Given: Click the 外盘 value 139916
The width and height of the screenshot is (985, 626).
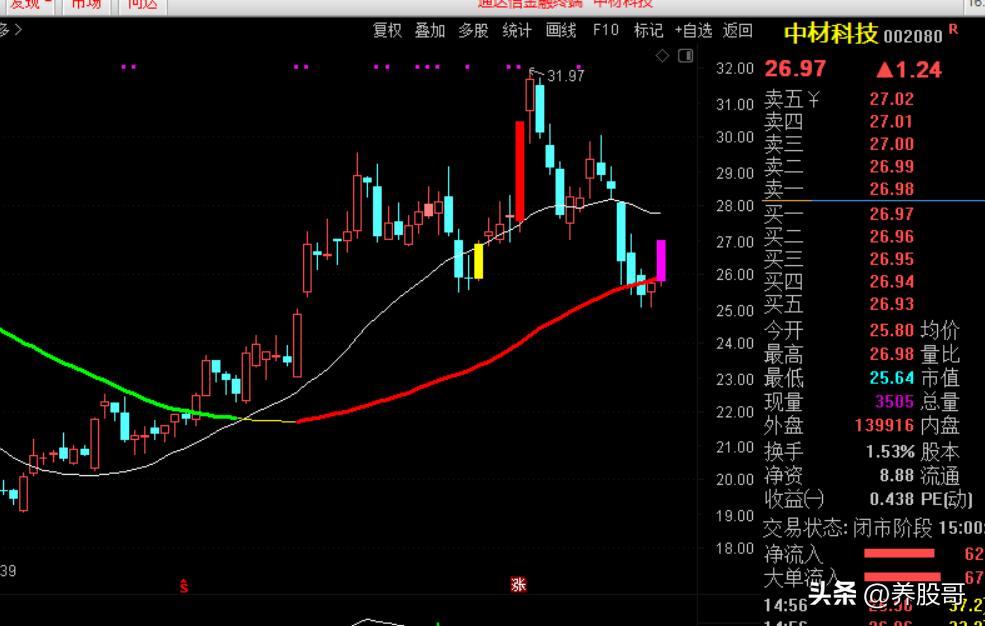Looking at the screenshot, I should (884, 426).
